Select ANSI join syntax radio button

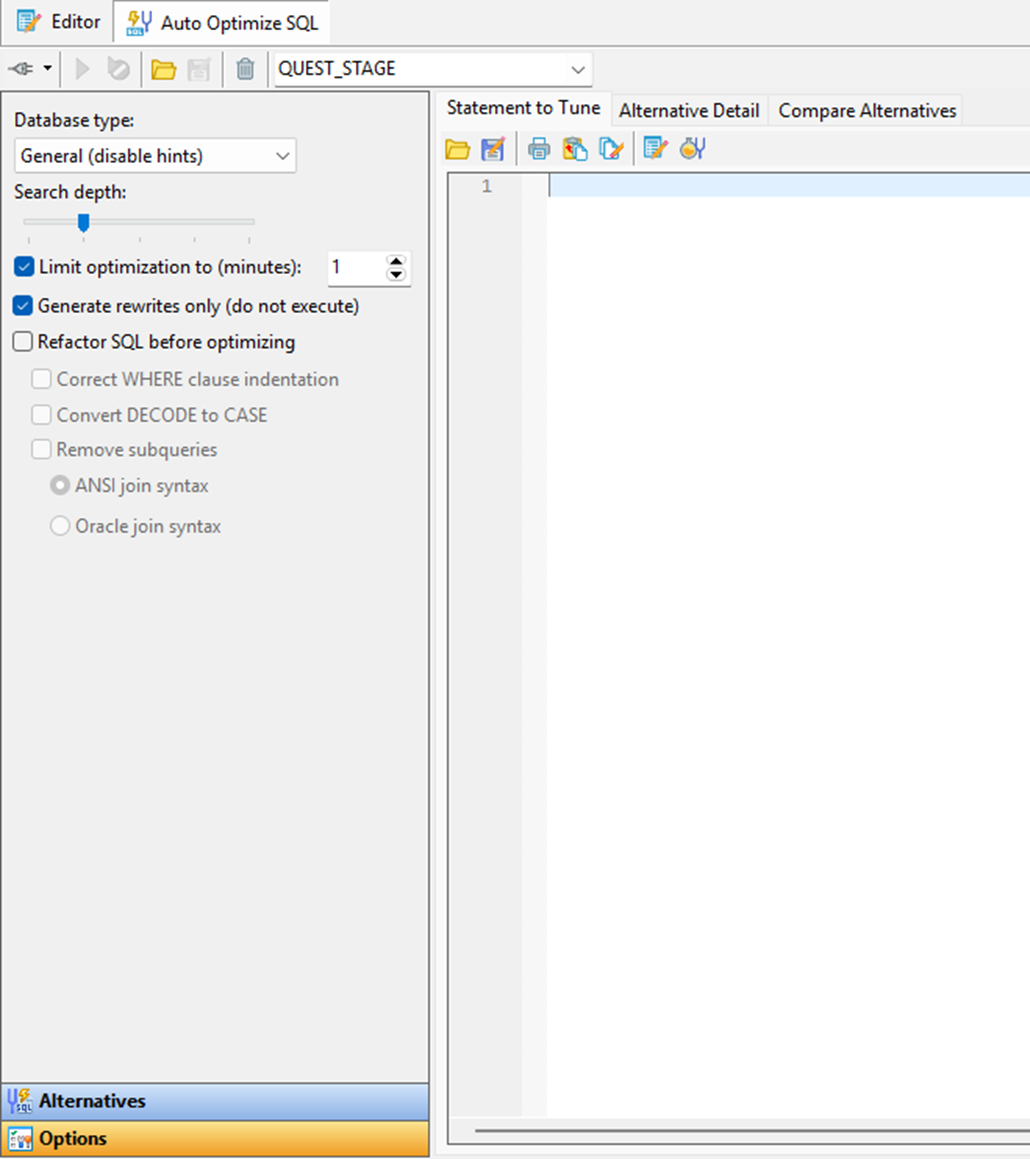60,486
